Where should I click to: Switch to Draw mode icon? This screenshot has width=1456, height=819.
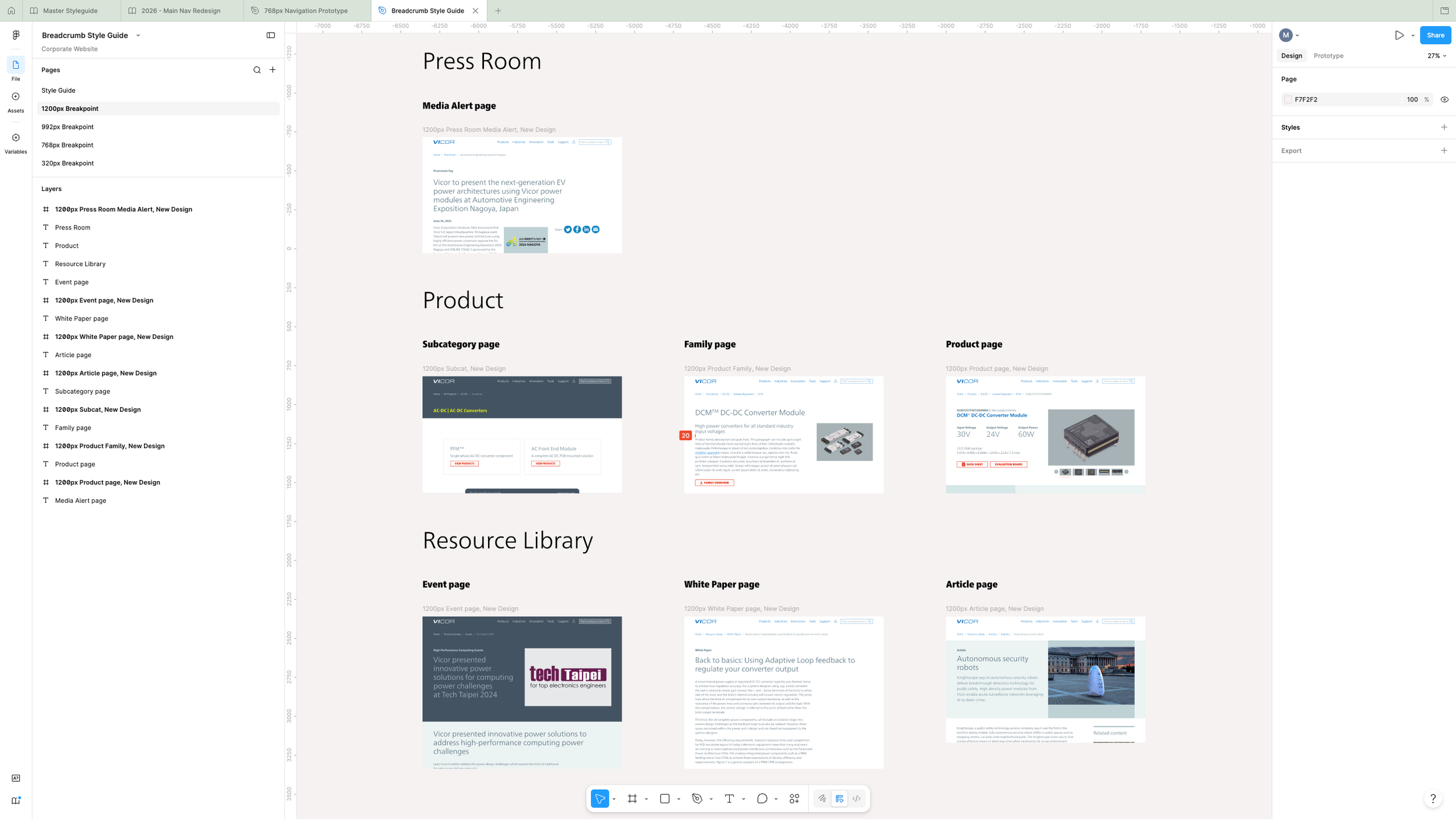(822, 799)
